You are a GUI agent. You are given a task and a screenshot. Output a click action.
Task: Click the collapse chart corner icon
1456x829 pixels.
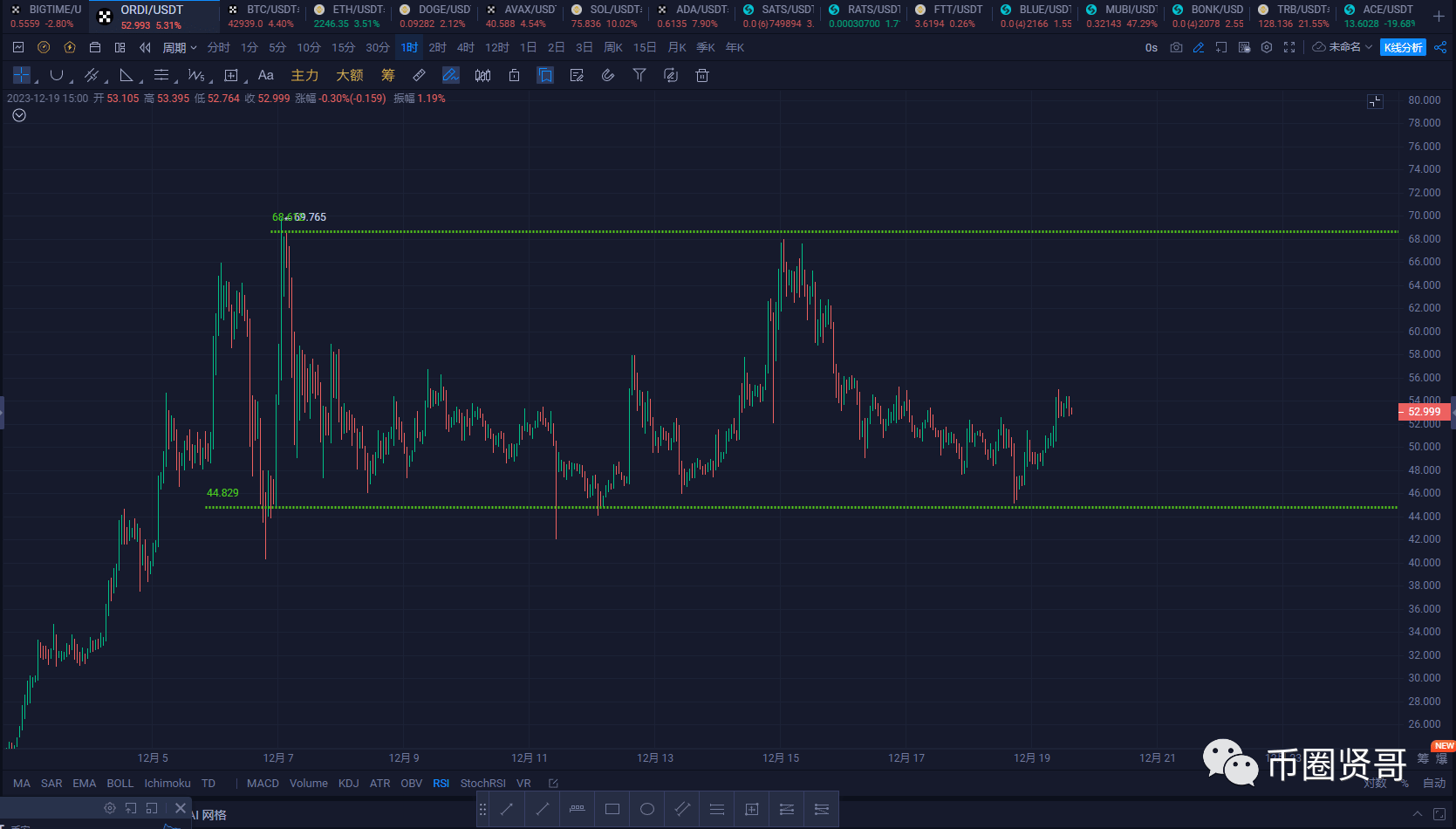(1375, 101)
